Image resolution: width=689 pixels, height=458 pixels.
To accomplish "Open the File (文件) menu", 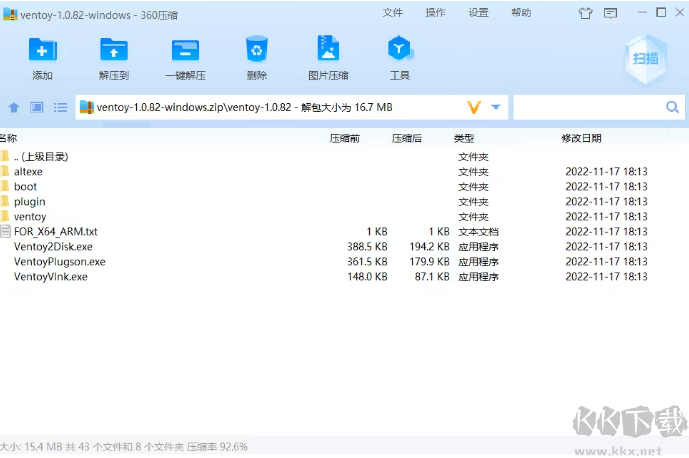I will click(x=392, y=13).
